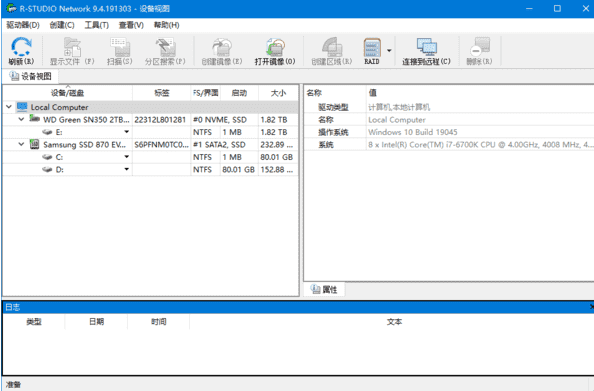Screen dimensions: 594x391
Task: Switch to the 设备视图 tab
Action: (x=31, y=77)
